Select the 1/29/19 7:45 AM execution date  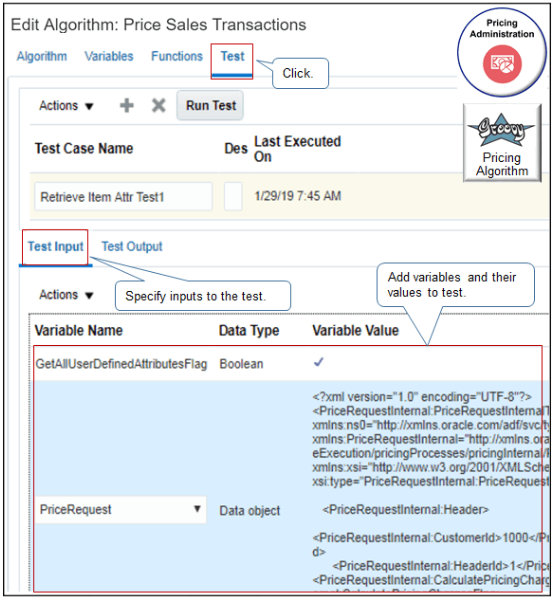tap(298, 196)
